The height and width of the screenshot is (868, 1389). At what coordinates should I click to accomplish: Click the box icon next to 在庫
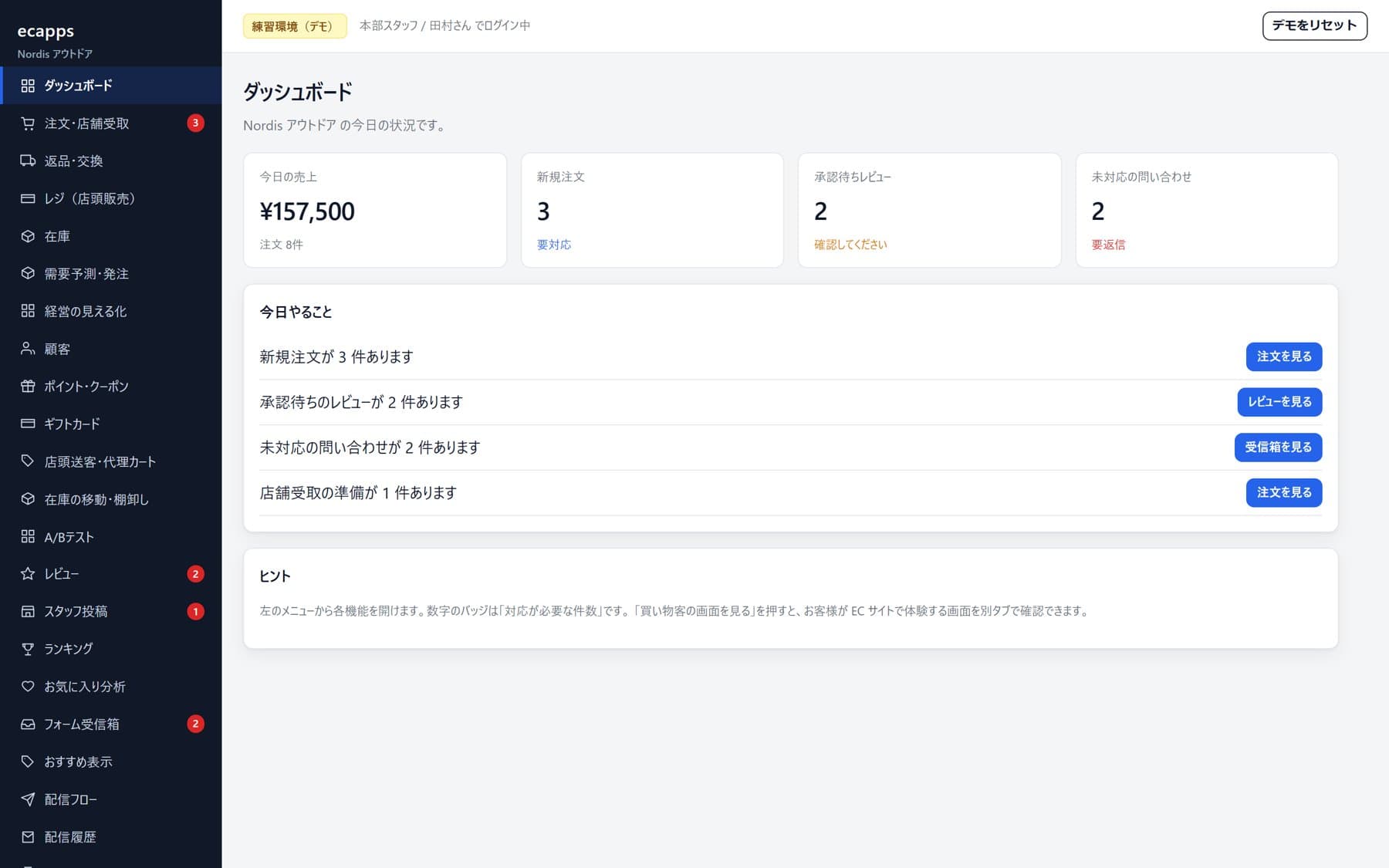pyautogui.click(x=28, y=236)
